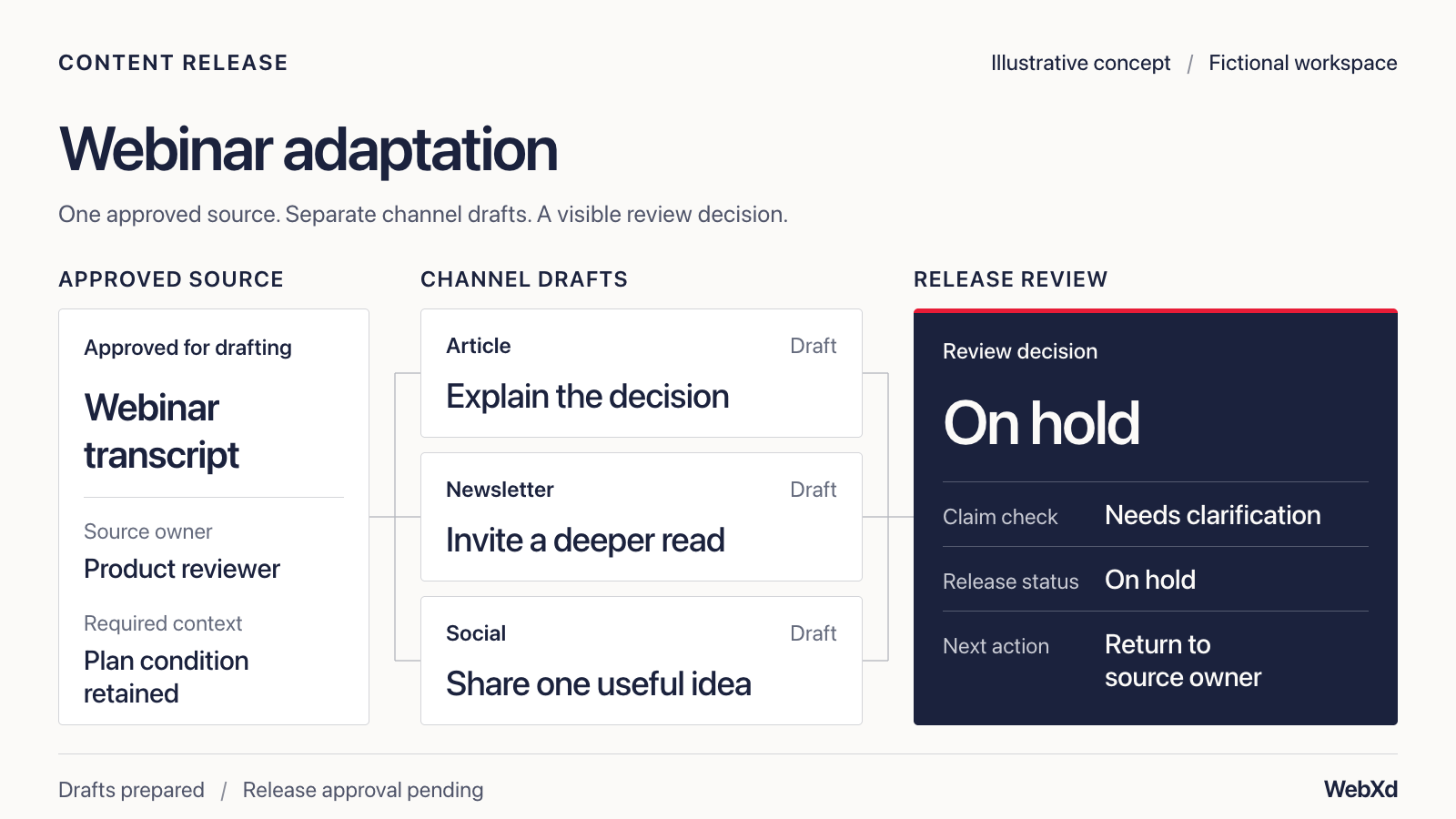Click the WebXd logo in footer
This screenshot has width=1456, height=819.
pyautogui.click(x=1360, y=789)
